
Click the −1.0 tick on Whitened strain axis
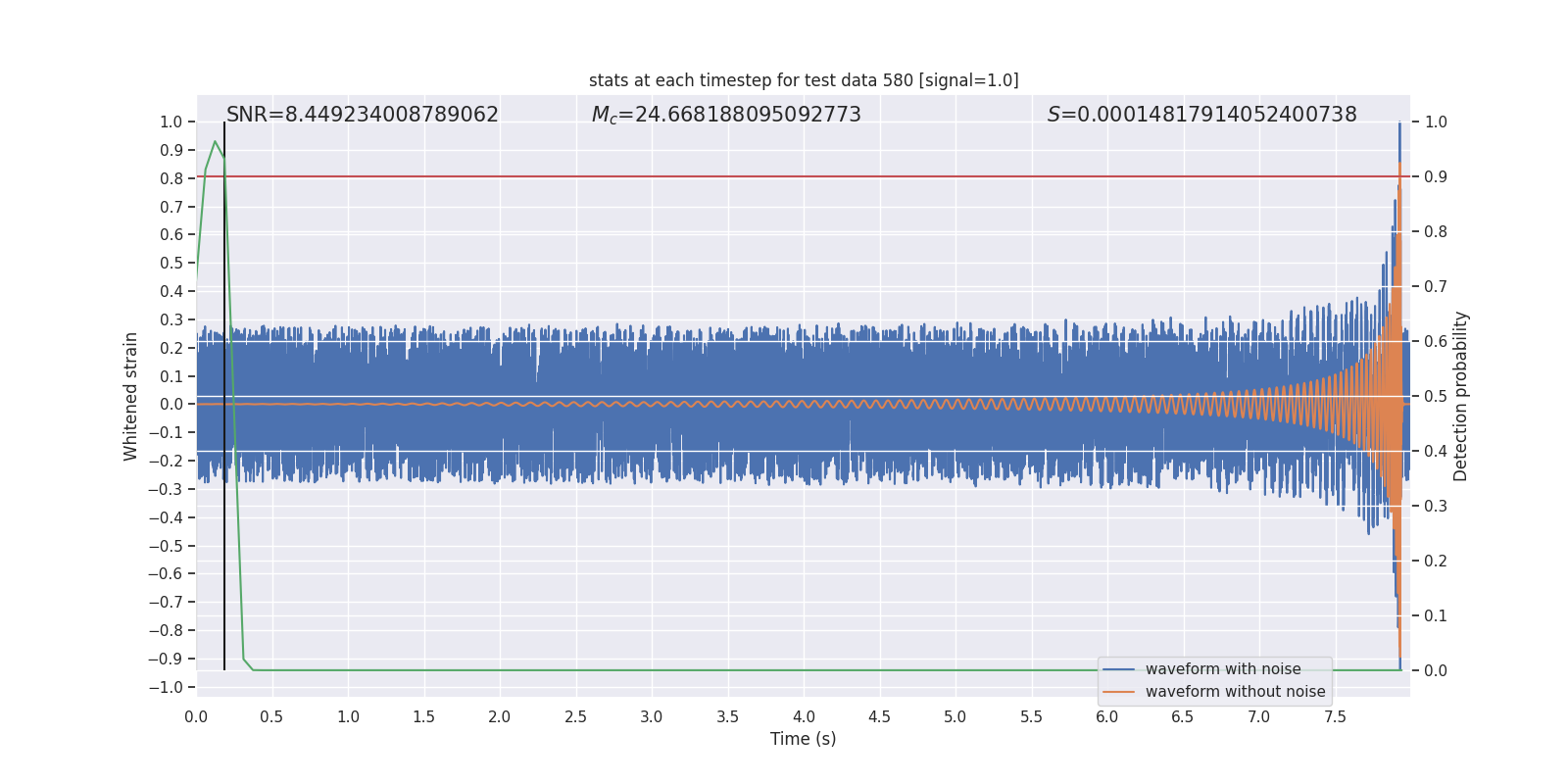166,687
